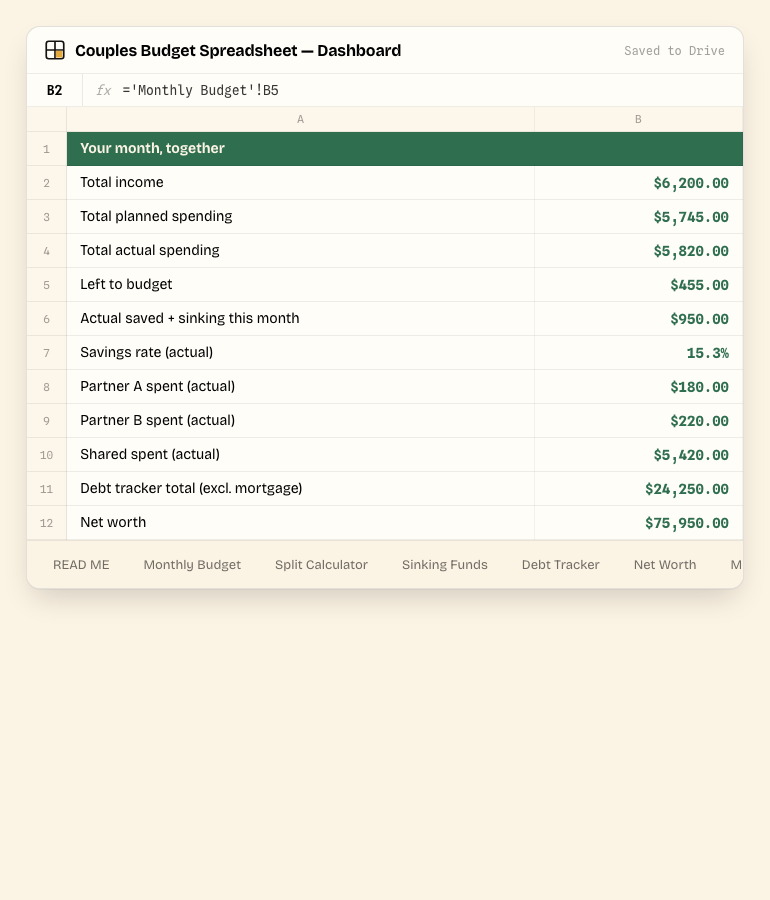Image resolution: width=770 pixels, height=900 pixels.
Task: Click the formula bar ='Monthly Budget'!B5
Action: (x=413, y=90)
